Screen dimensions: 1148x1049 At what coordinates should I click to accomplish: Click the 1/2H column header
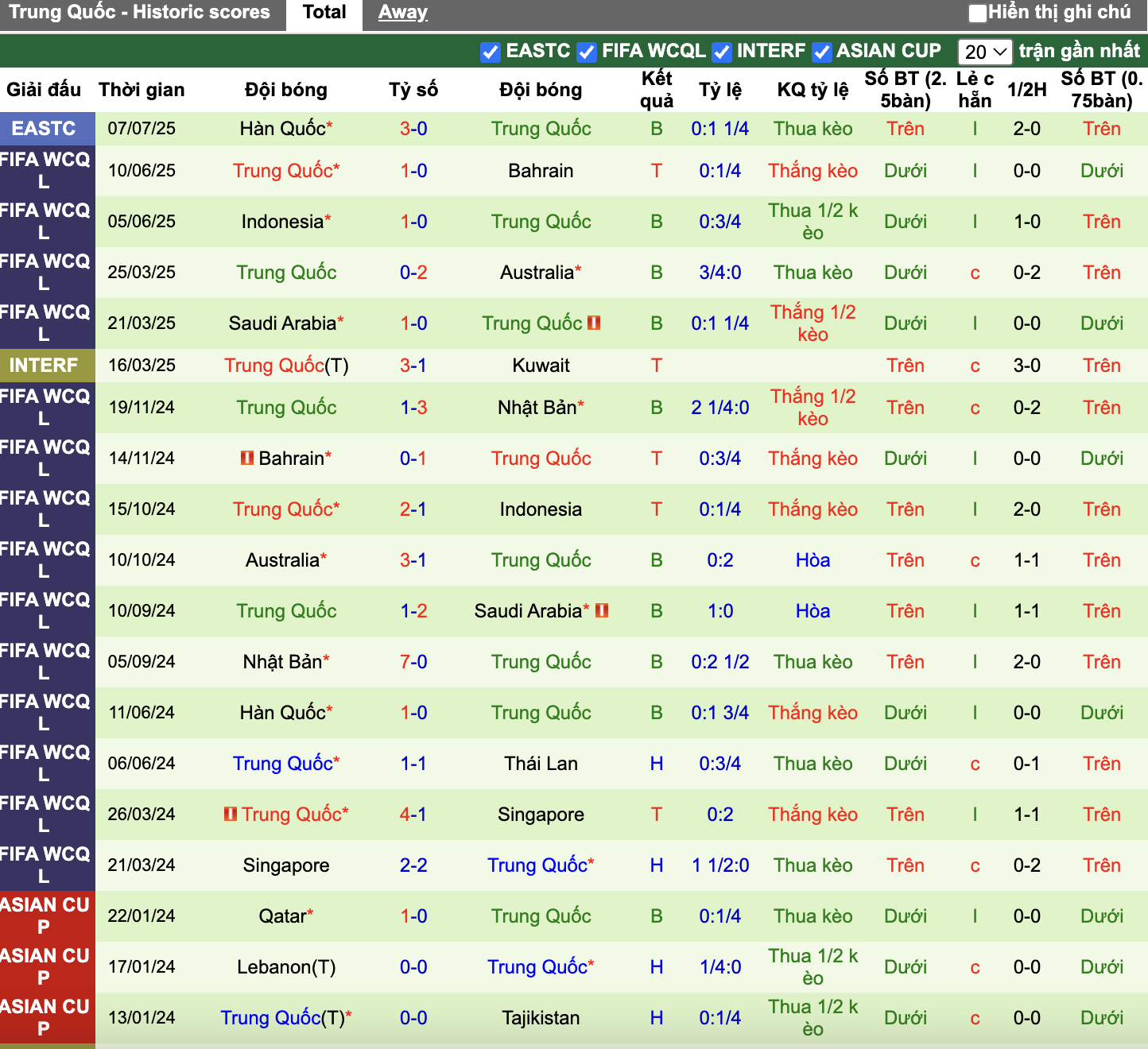[1027, 90]
